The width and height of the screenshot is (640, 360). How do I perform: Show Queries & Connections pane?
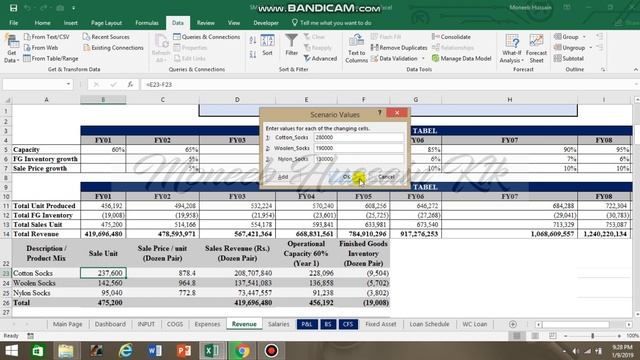[x=207, y=37]
